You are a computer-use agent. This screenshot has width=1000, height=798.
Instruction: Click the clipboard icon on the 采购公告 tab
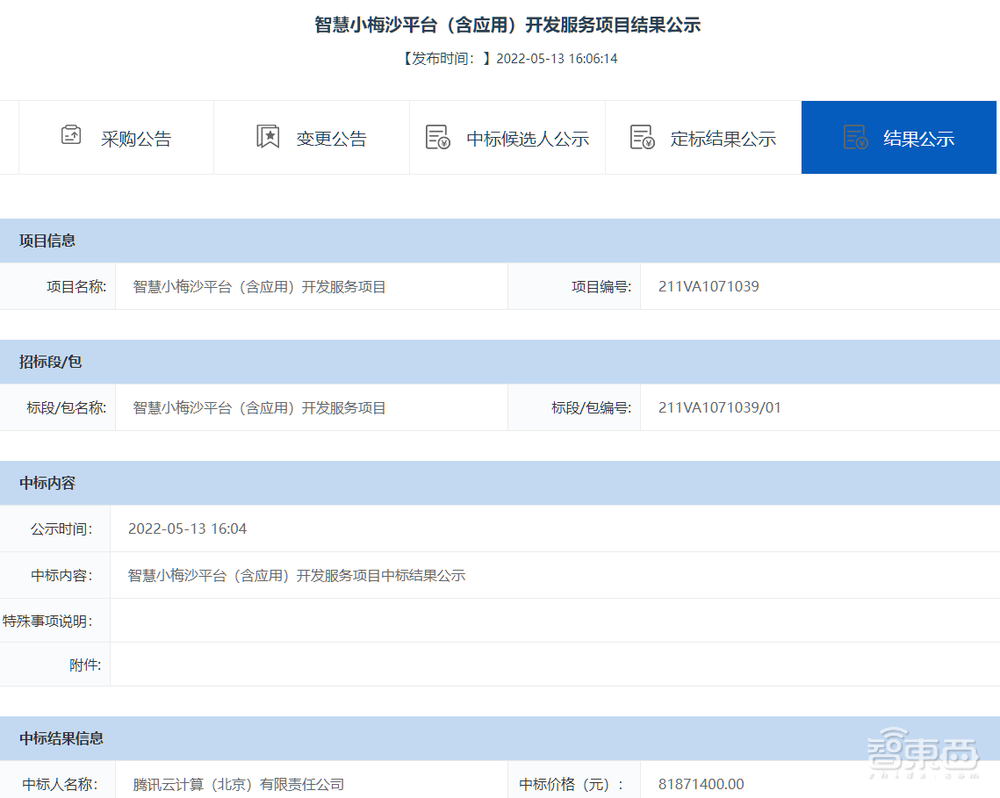point(70,134)
